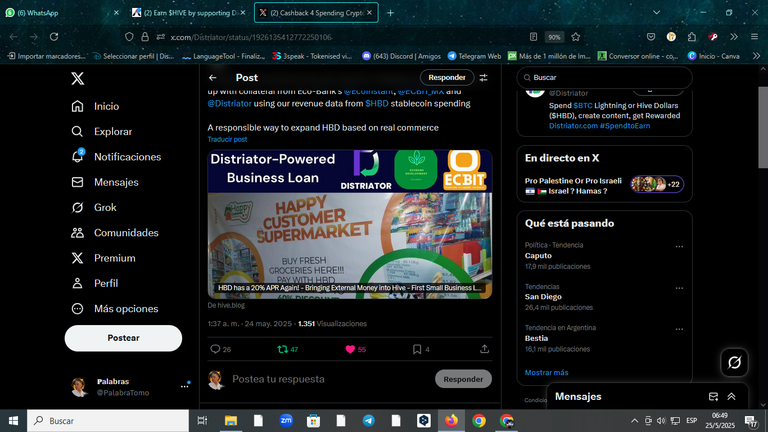
Task: Click Traducir post link
Action: 227,140
